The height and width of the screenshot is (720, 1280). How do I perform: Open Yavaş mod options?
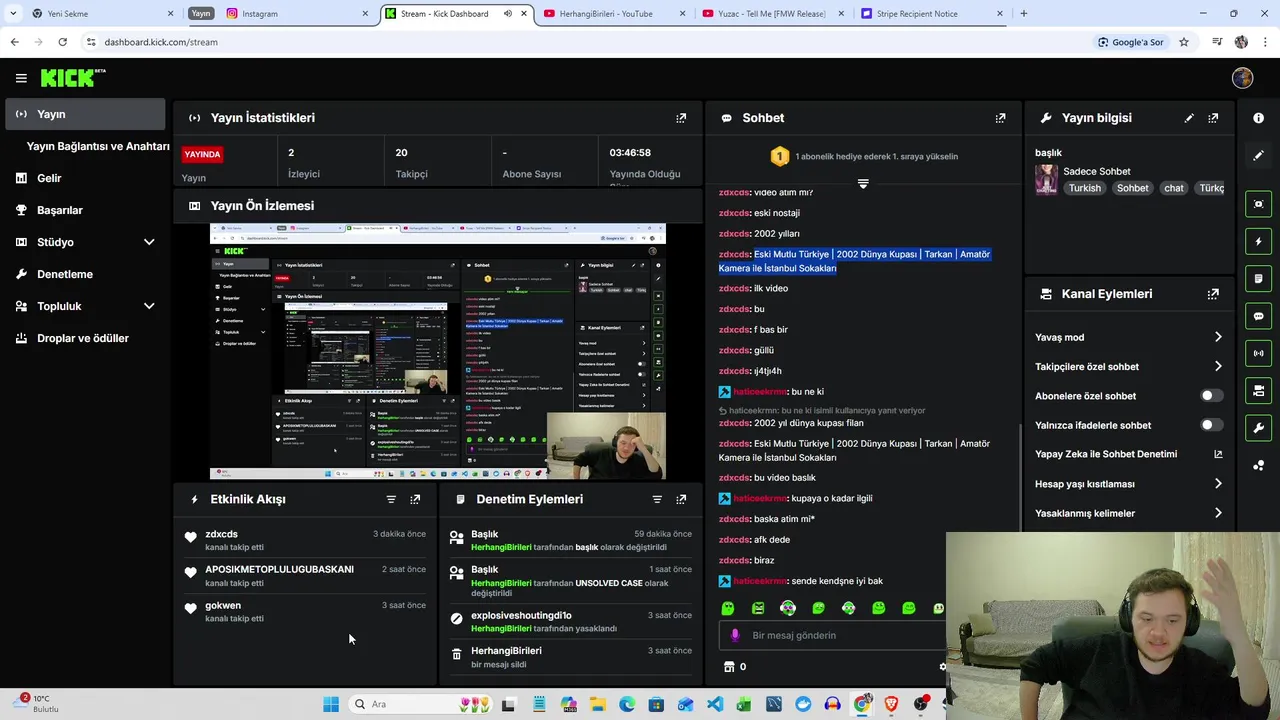1128,337
